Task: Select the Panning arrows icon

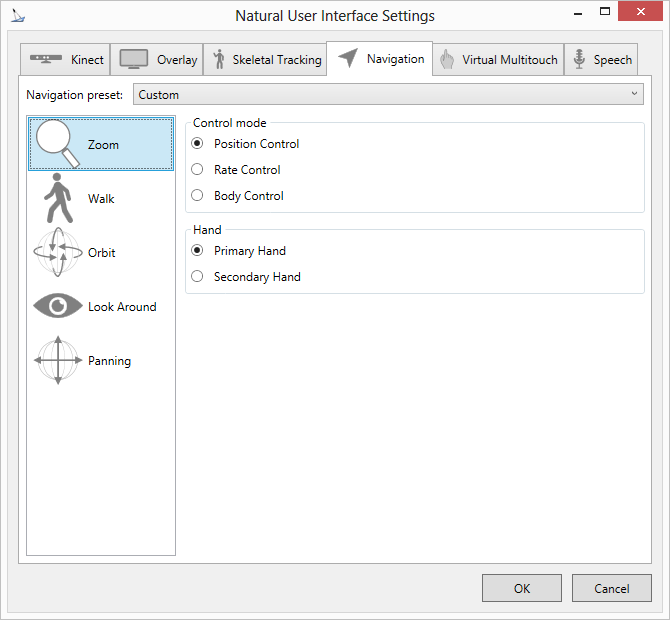Action: coord(58,361)
